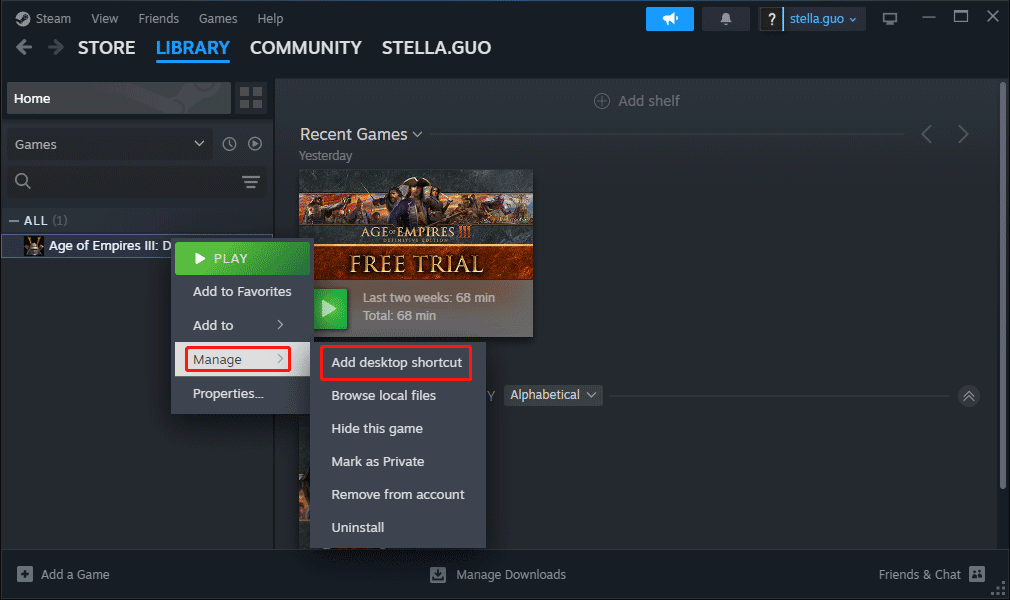Open Manage Downloads
The height and width of the screenshot is (600, 1010).
tap(511, 574)
